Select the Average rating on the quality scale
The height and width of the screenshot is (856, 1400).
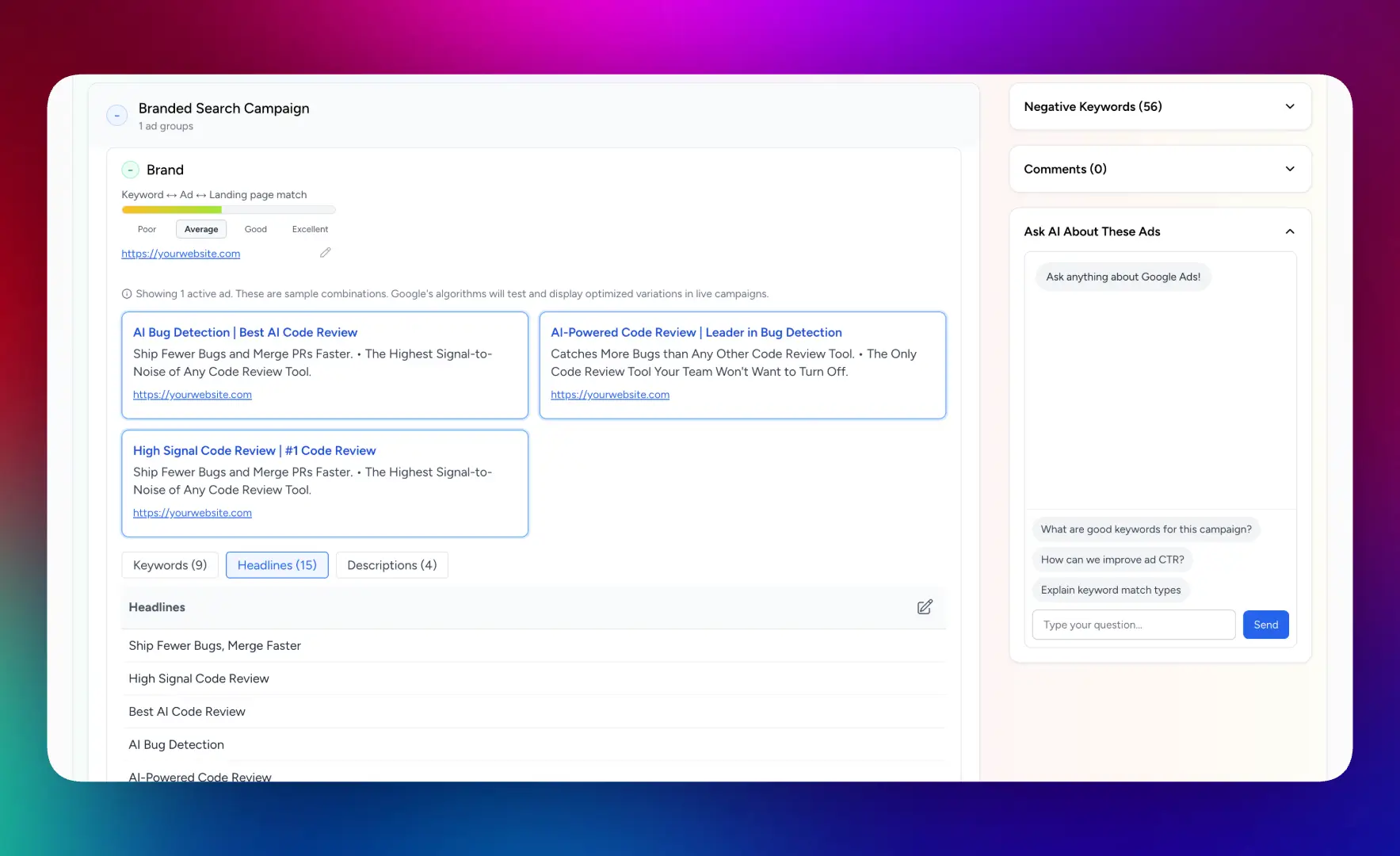[200, 228]
